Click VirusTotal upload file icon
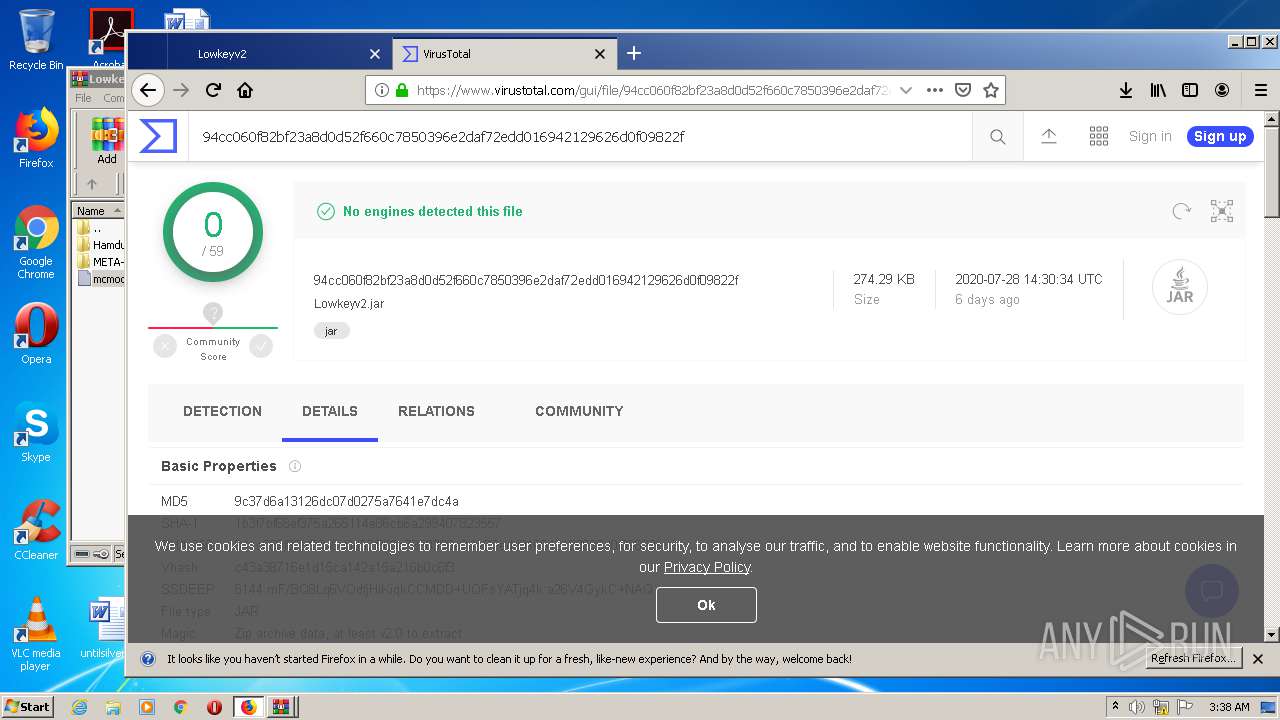 [1049, 136]
